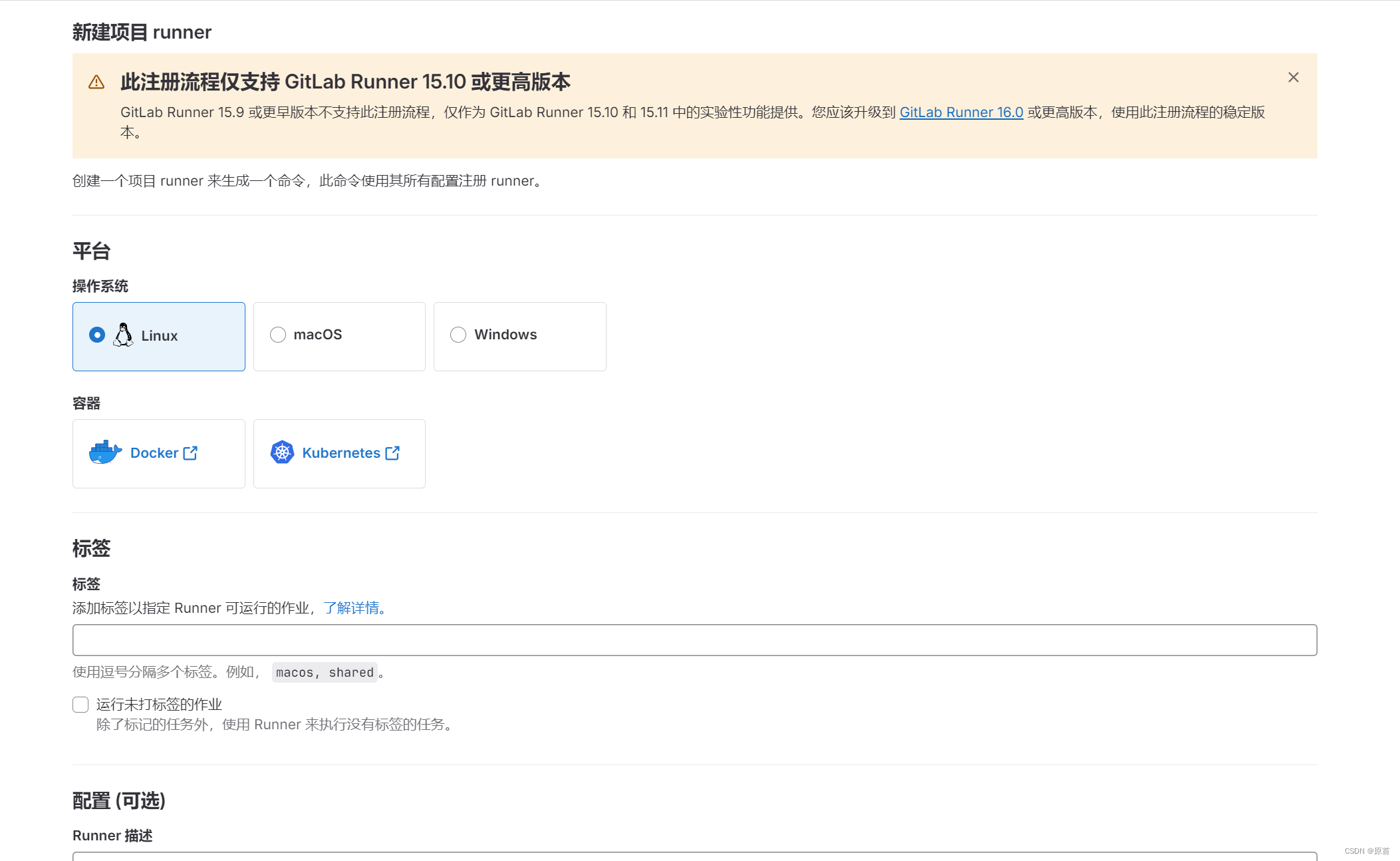Click the macos, shared example tag text

[325, 672]
